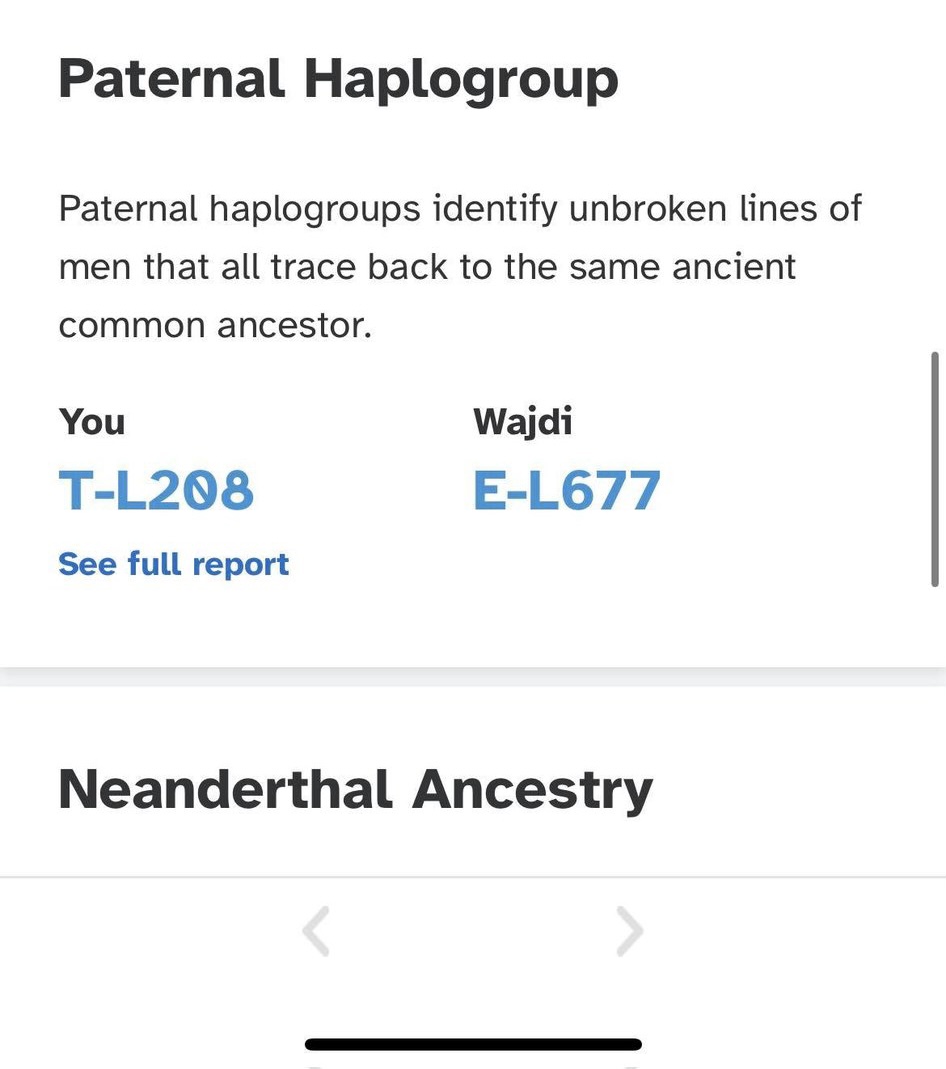This screenshot has height=1069, width=946.
Task: Tap the "Wajdi" column label
Action: tap(522, 422)
